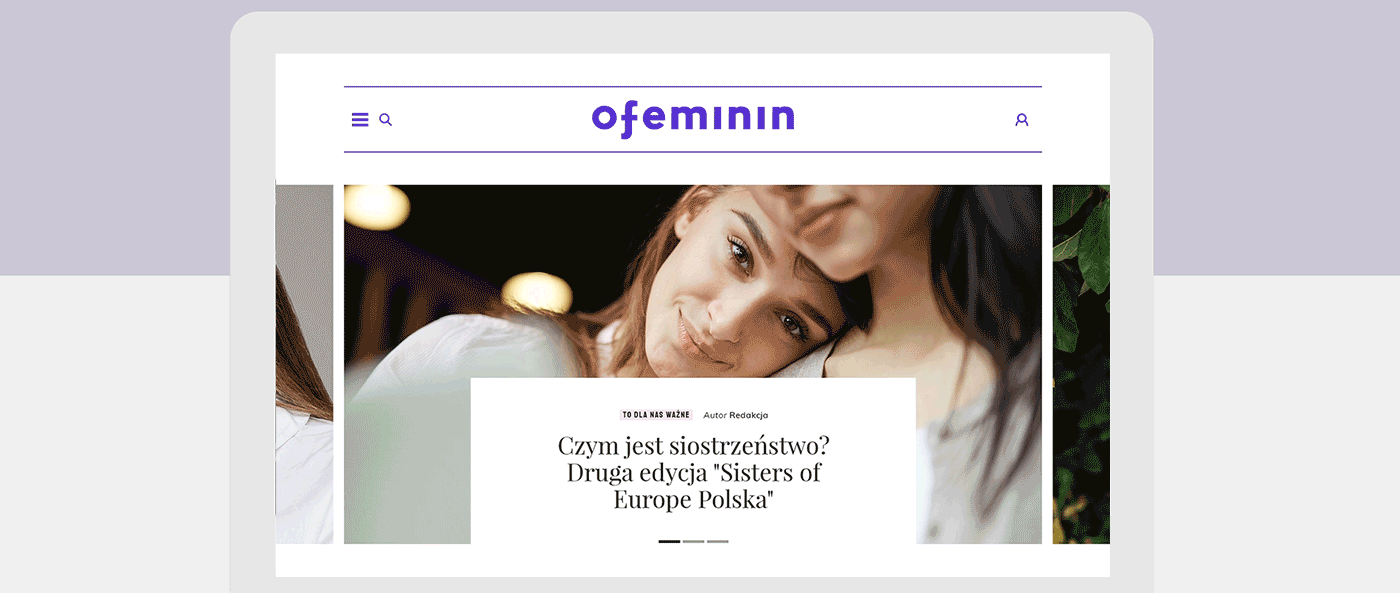1400x593 pixels.
Task: Click the "Autor" label in article card
Action: (x=715, y=415)
